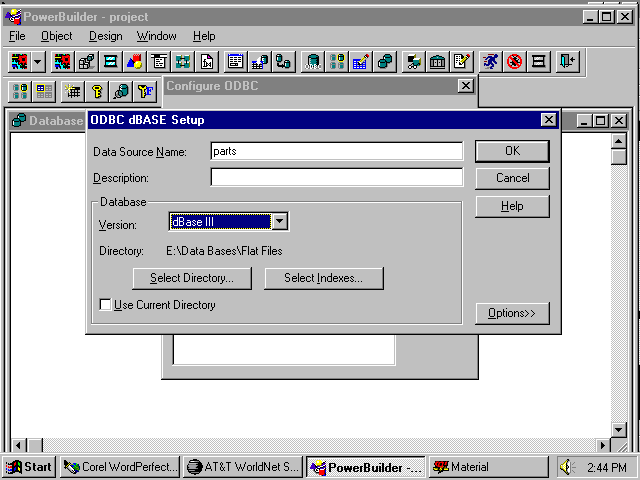Click the second colorful application icon

pyautogui.click(x=62, y=62)
